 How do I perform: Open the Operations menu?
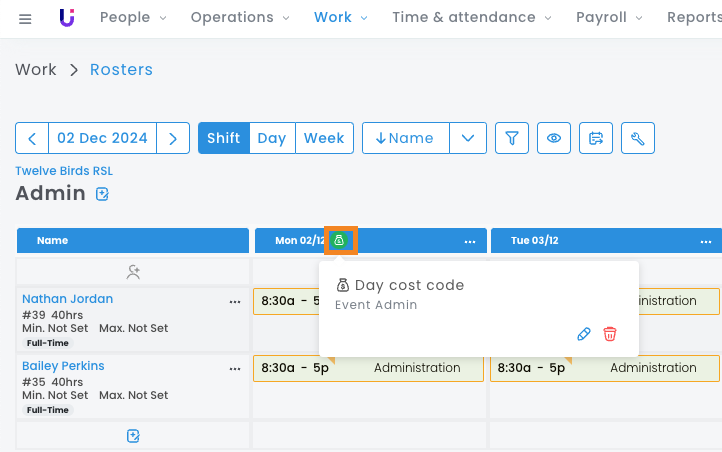coord(240,18)
